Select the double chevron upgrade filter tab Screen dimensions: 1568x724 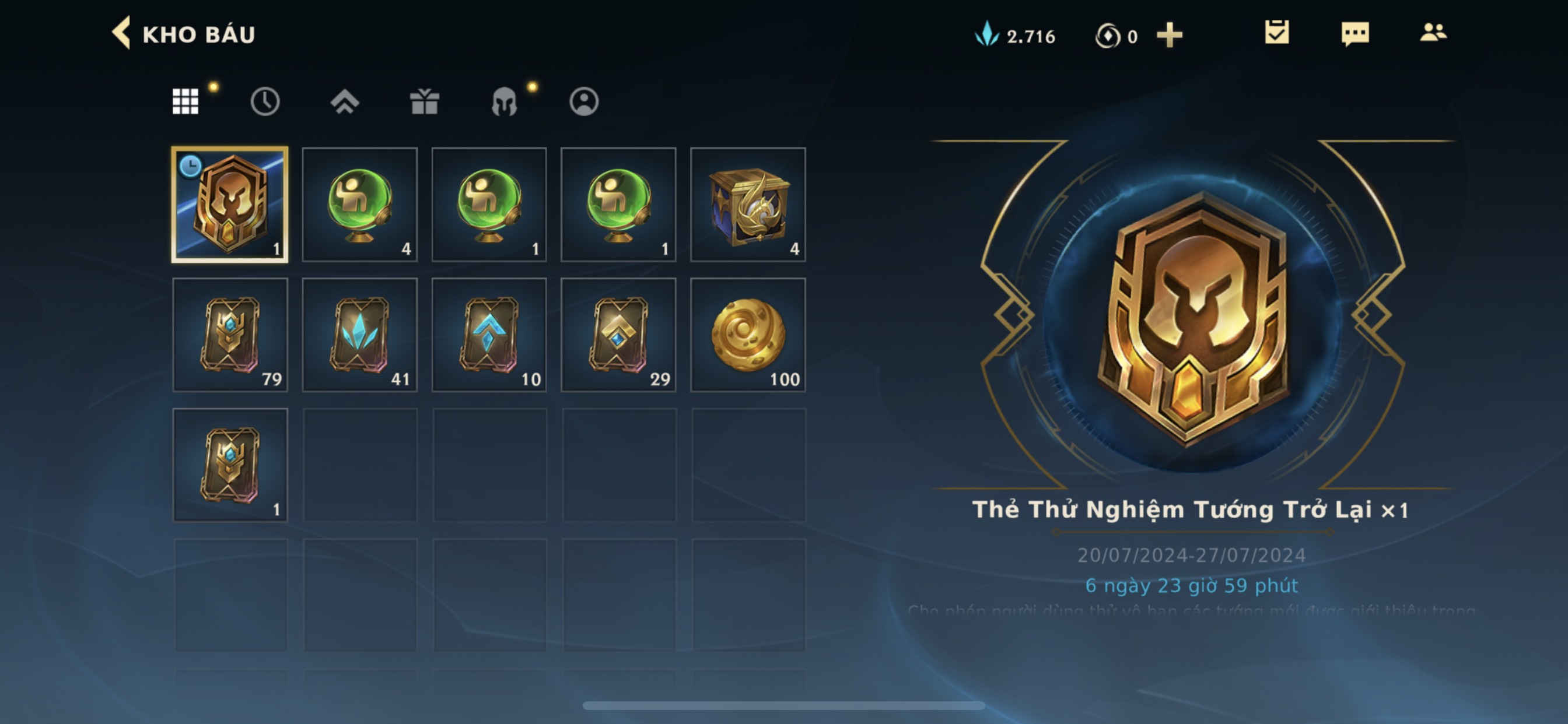pos(345,101)
